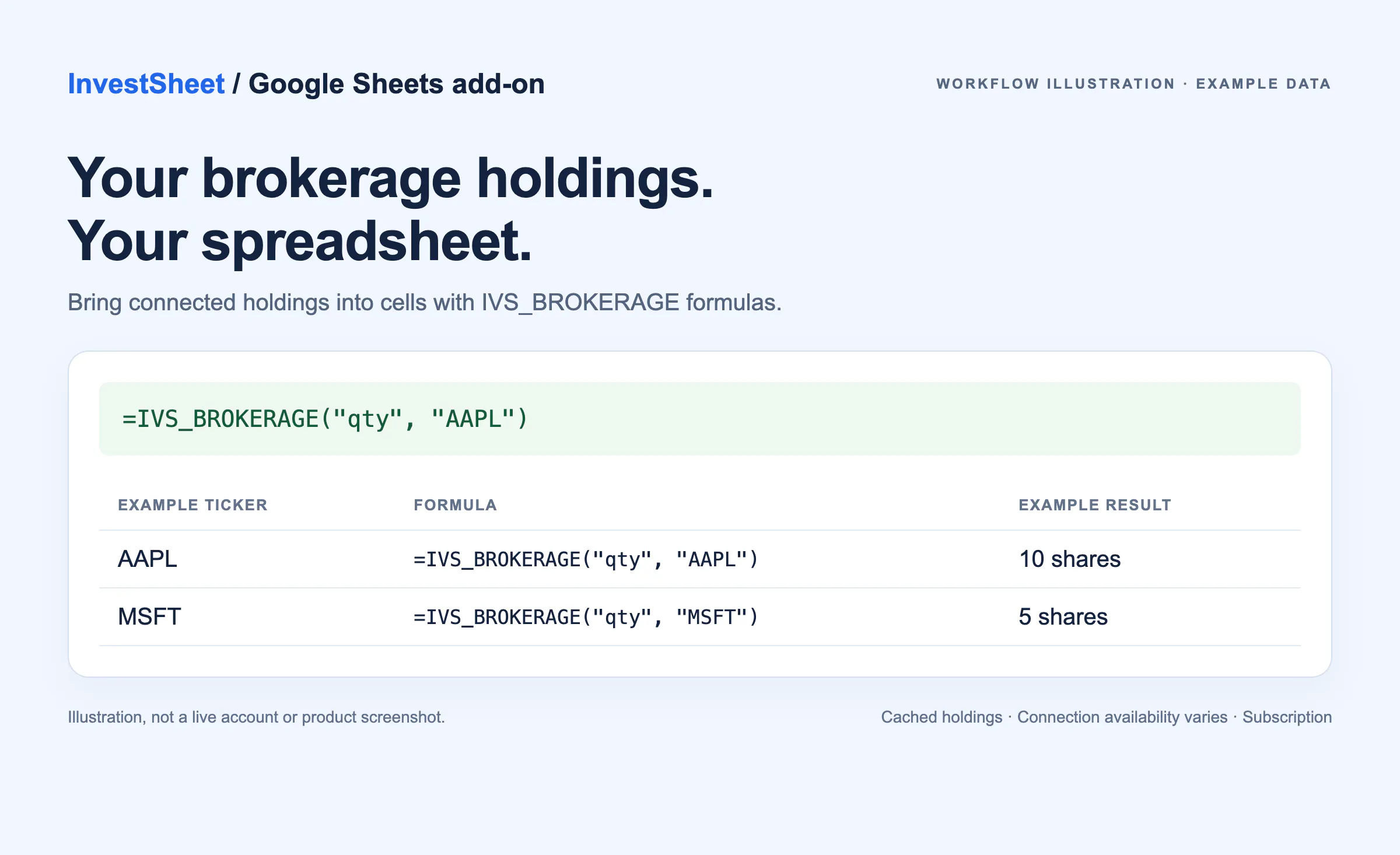Viewport: 1400px width, 855px height.
Task: Click the 'Illustration, not a live account' disclaimer
Action: (256, 717)
